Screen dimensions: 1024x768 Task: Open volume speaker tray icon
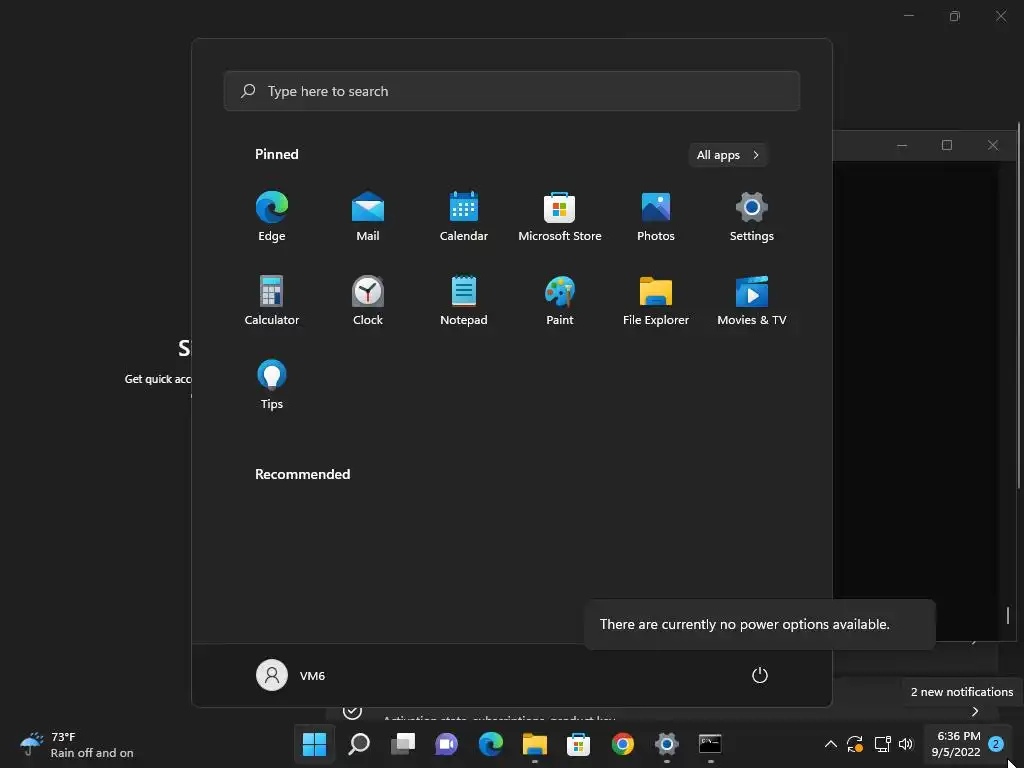(x=906, y=744)
